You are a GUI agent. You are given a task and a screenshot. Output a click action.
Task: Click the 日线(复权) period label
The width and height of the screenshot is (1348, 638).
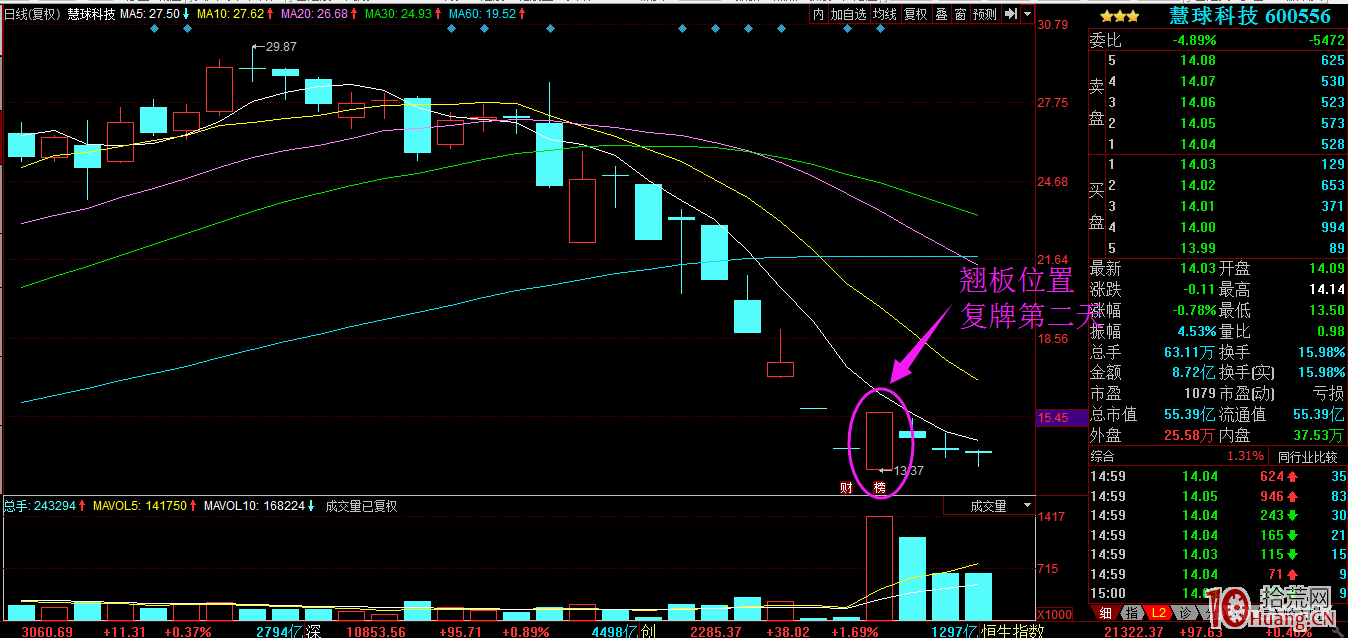pyautogui.click(x=32, y=14)
